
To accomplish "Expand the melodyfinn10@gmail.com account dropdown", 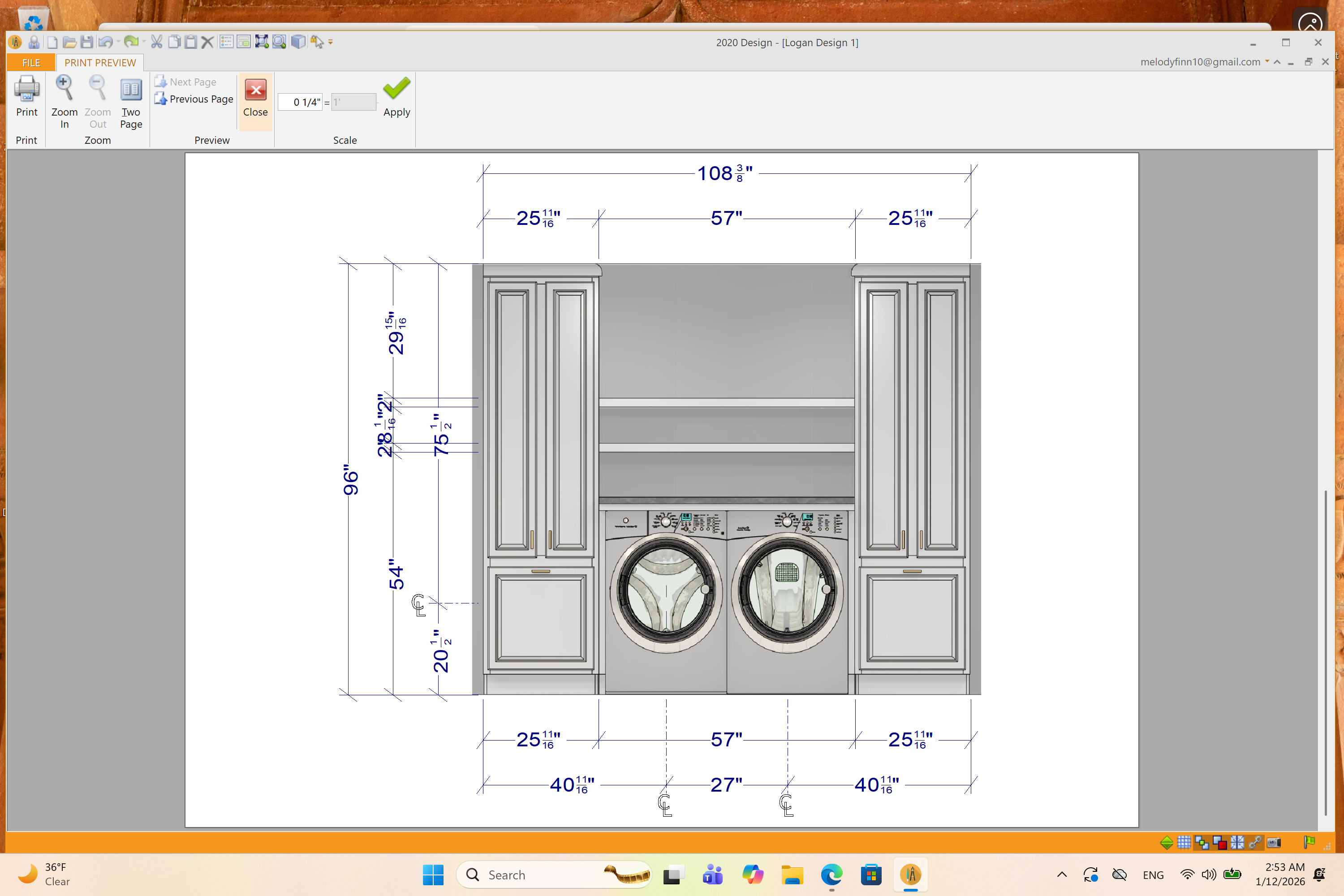I will (x=1267, y=61).
